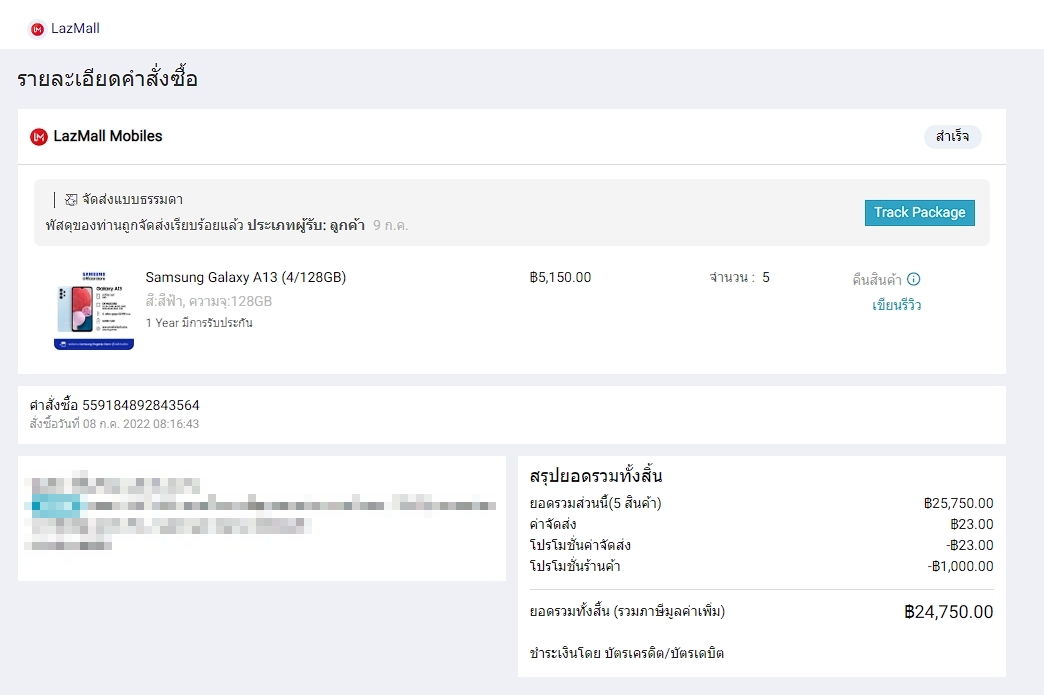Click the เขียนรีวิว write review link
The width and height of the screenshot is (1044, 695).
click(x=896, y=305)
